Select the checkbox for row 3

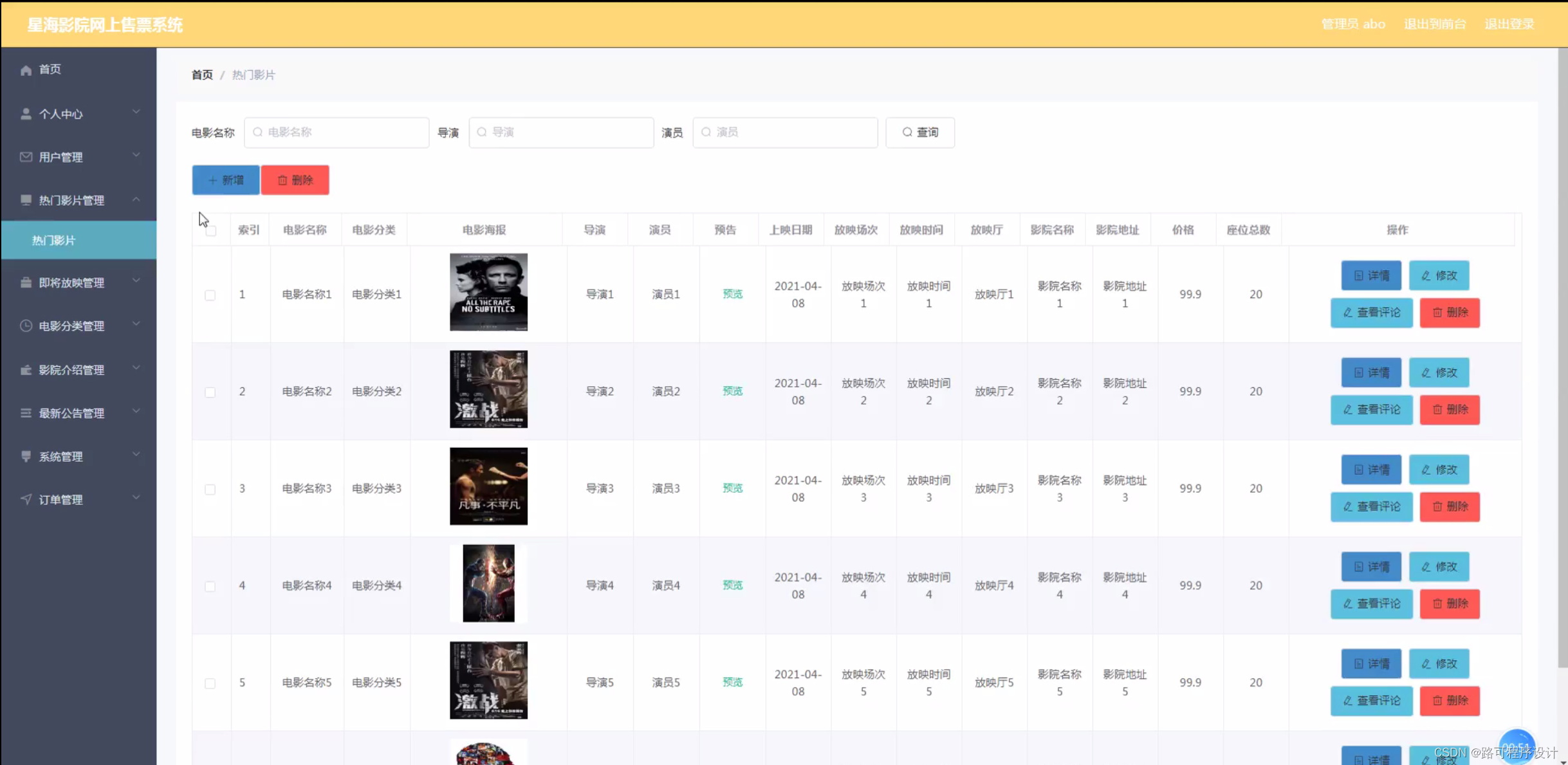click(210, 489)
